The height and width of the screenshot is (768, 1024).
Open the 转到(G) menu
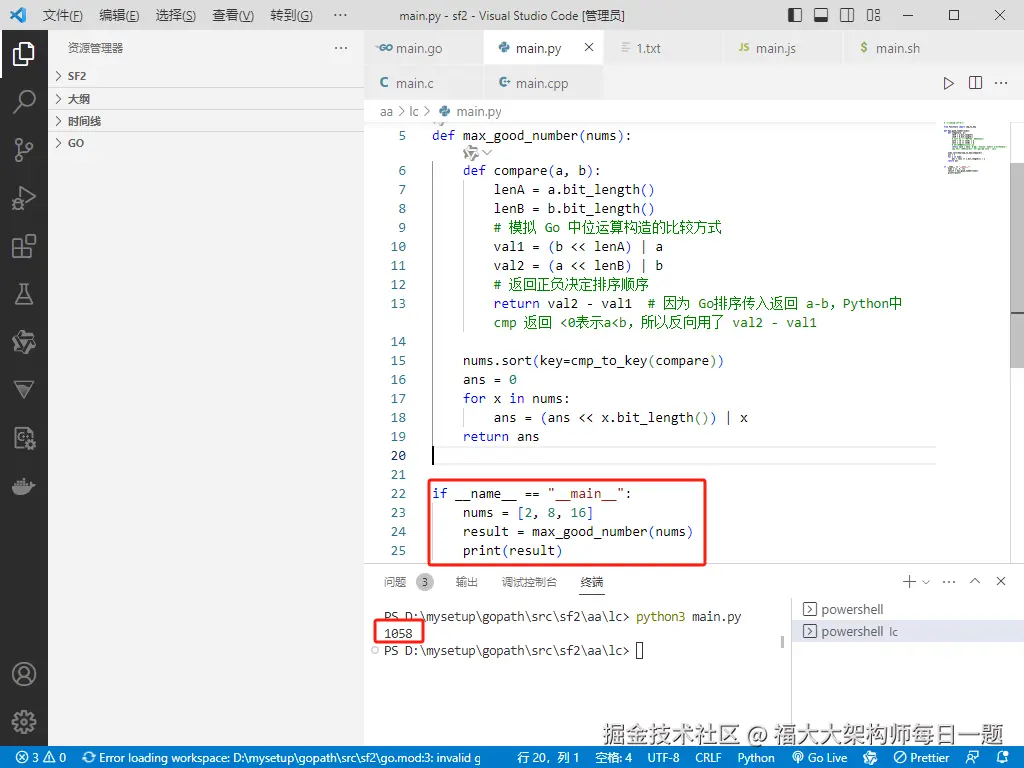coord(291,15)
